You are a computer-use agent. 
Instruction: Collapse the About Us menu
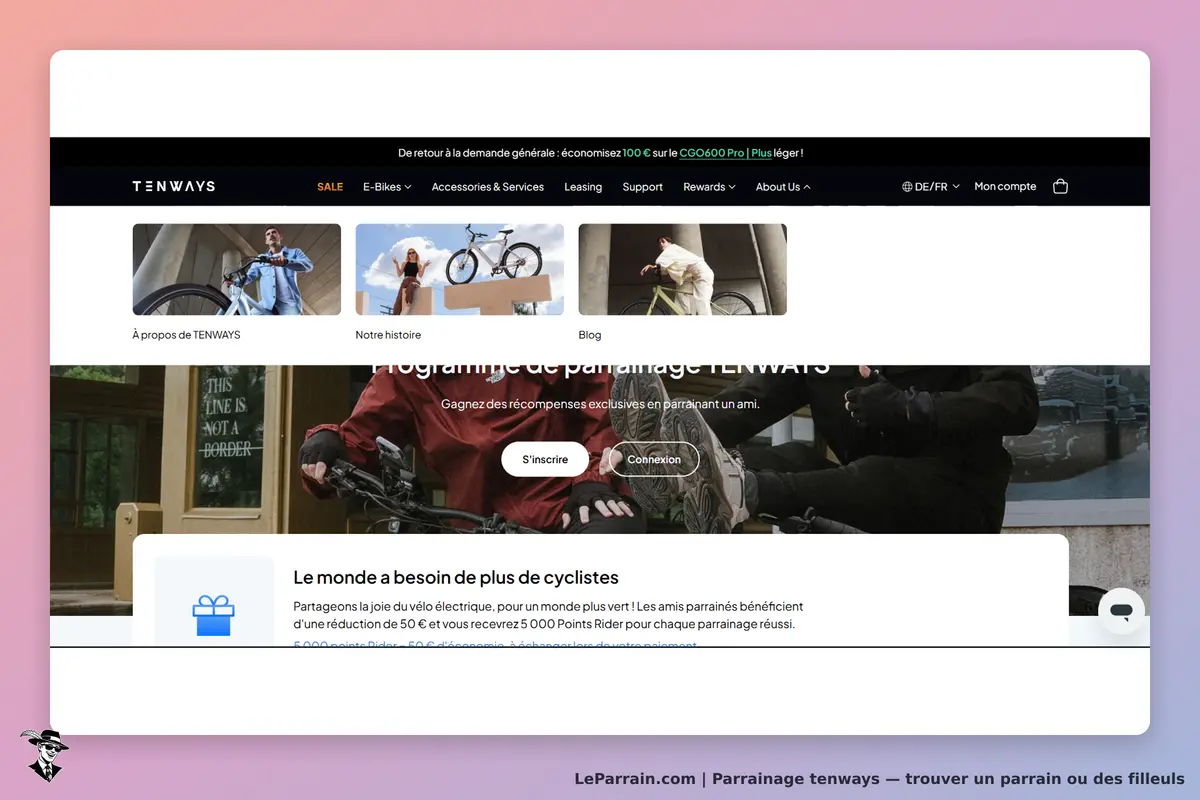coord(783,187)
